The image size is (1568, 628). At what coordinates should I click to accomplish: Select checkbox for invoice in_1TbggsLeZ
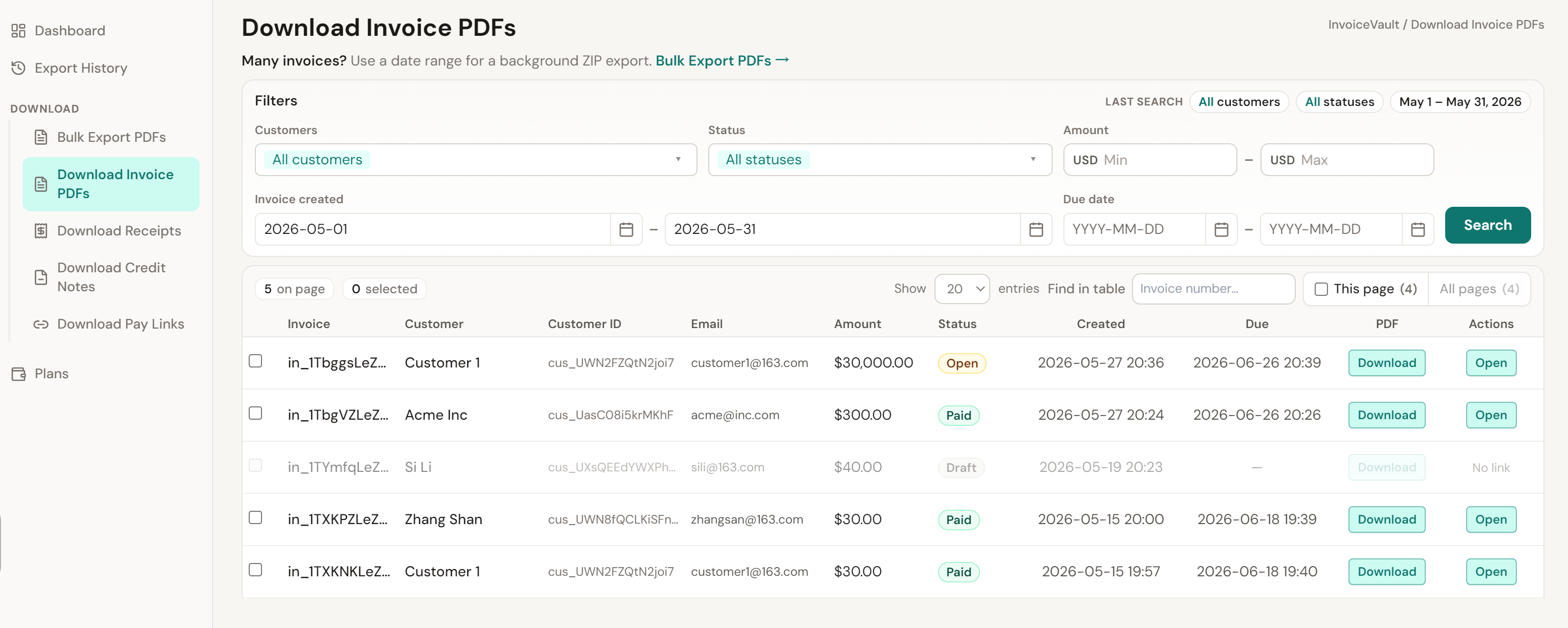[255, 361]
